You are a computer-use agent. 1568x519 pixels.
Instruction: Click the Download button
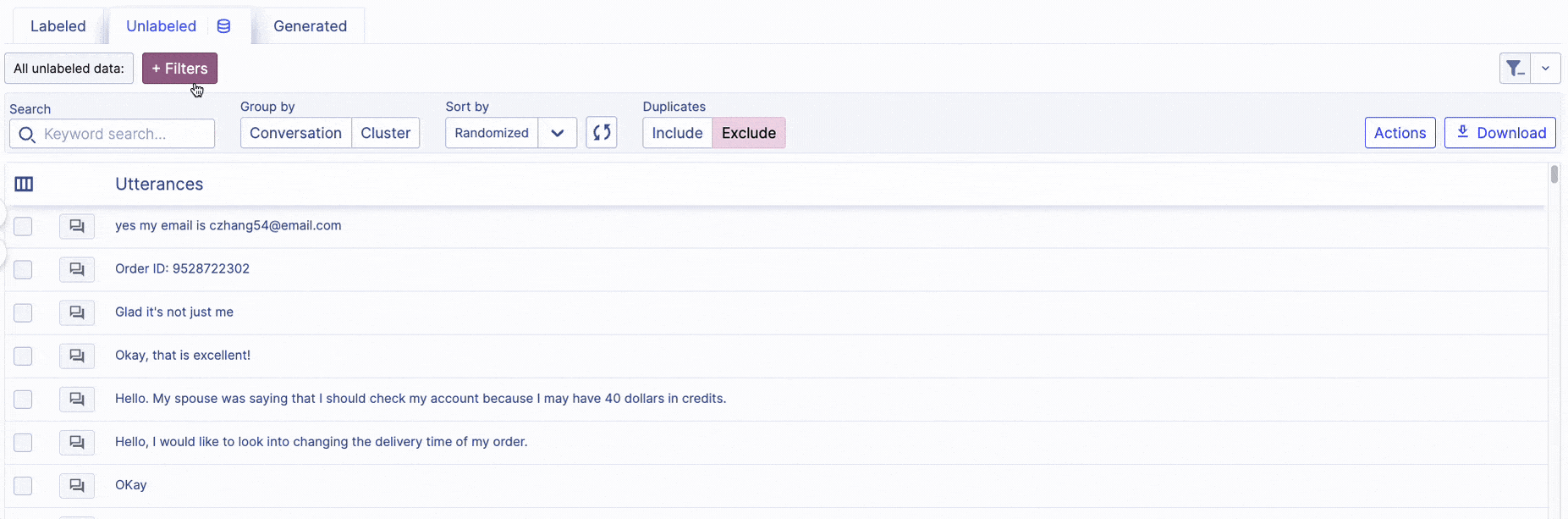(x=1499, y=133)
